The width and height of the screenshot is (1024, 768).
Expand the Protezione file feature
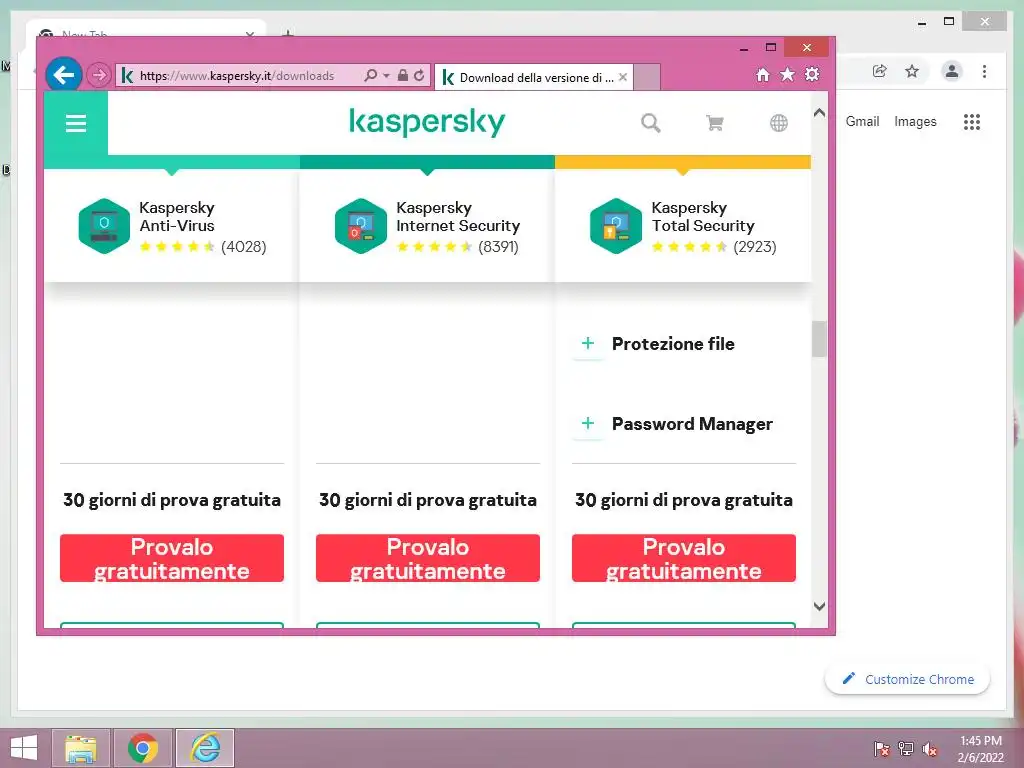588,344
